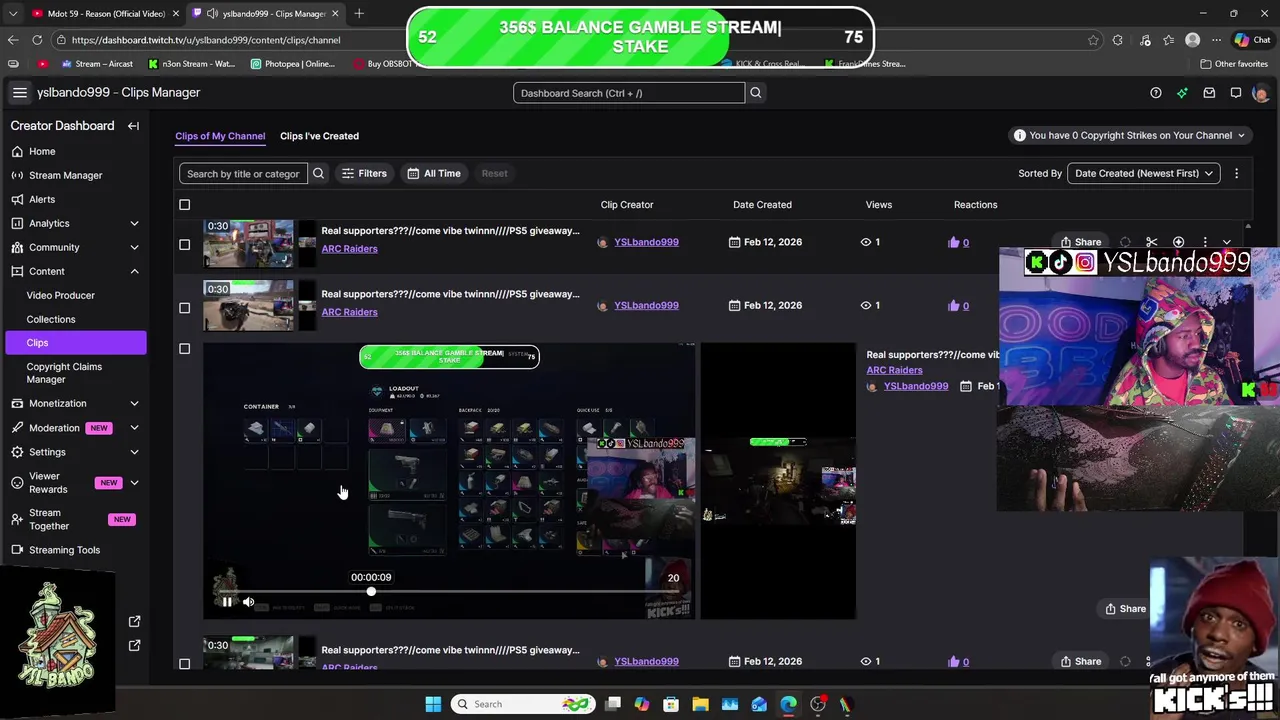Image resolution: width=1280 pixels, height=720 pixels.
Task: Open the user profile avatar menu
Action: pyautogui.click(x=1260, y=93)
